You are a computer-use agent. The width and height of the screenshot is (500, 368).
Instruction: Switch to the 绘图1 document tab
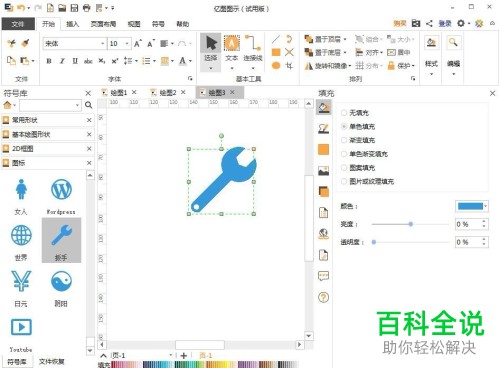click(119, 93)
